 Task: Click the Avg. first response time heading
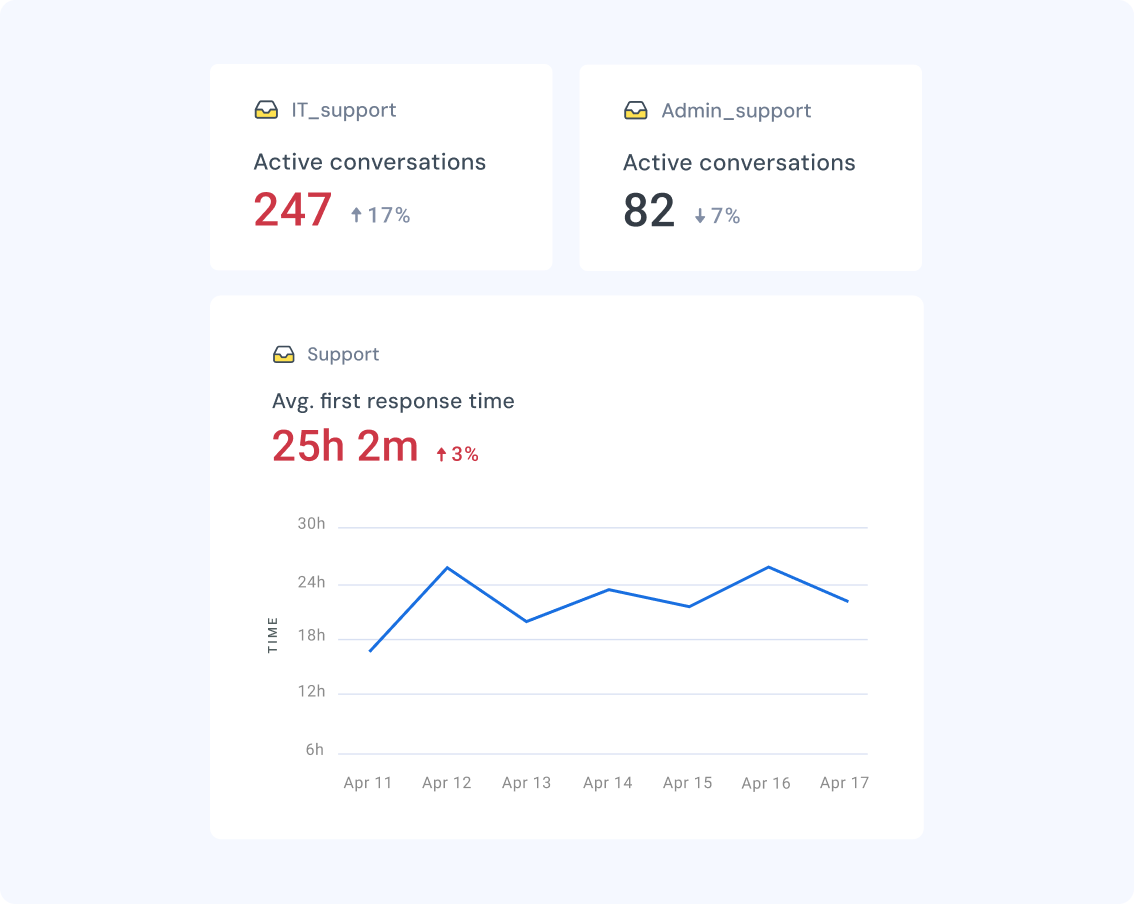click(394, 401)
